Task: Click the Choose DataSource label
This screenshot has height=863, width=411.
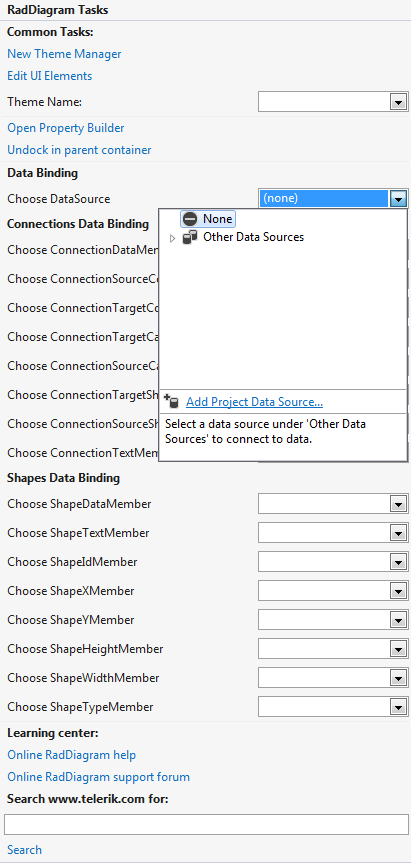Action: [x=58, y=199]
